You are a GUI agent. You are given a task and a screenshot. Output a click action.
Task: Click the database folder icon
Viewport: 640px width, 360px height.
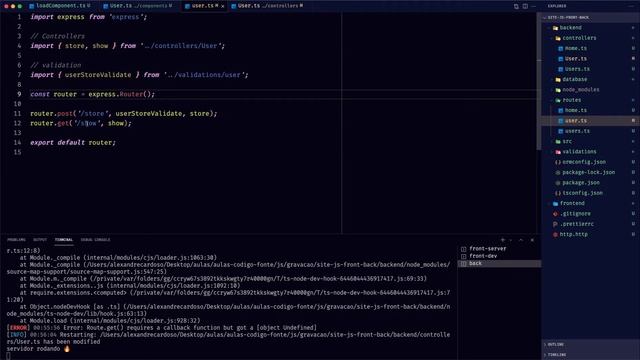[x=558, y=80]
